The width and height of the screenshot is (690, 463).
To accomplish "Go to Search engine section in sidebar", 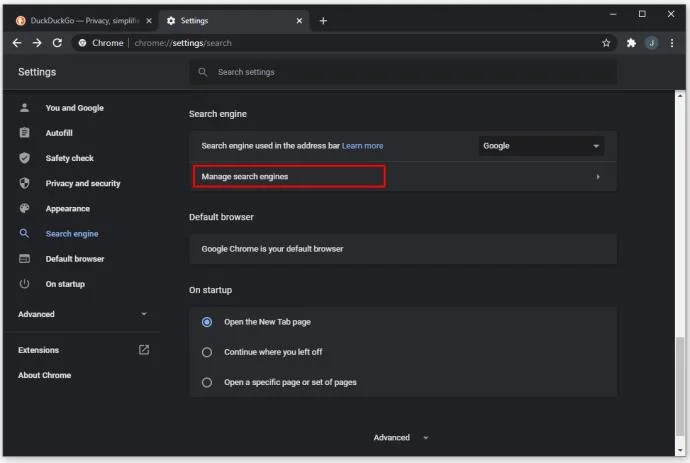I will [72, 234].
